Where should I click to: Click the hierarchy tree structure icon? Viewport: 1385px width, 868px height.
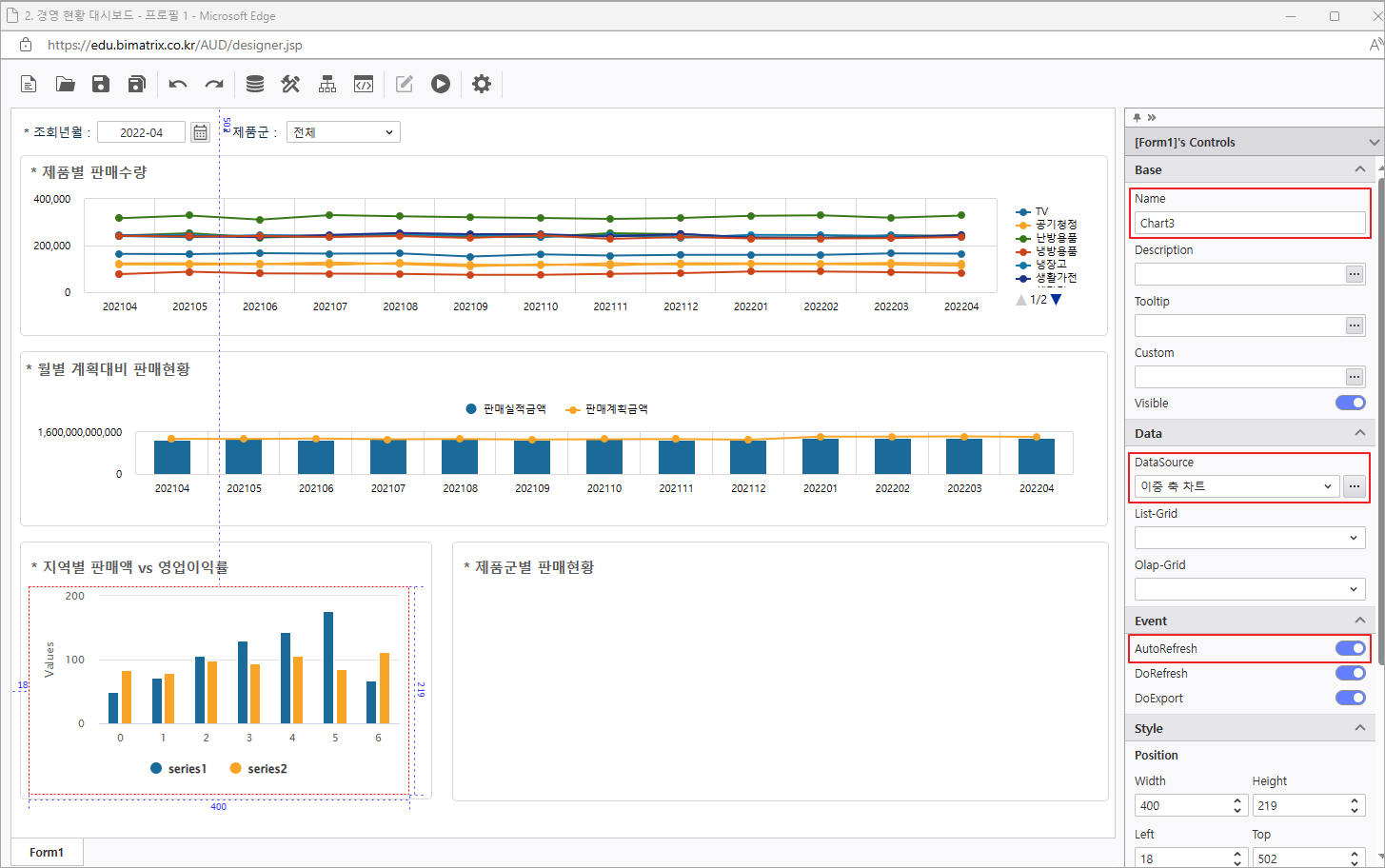327,84
